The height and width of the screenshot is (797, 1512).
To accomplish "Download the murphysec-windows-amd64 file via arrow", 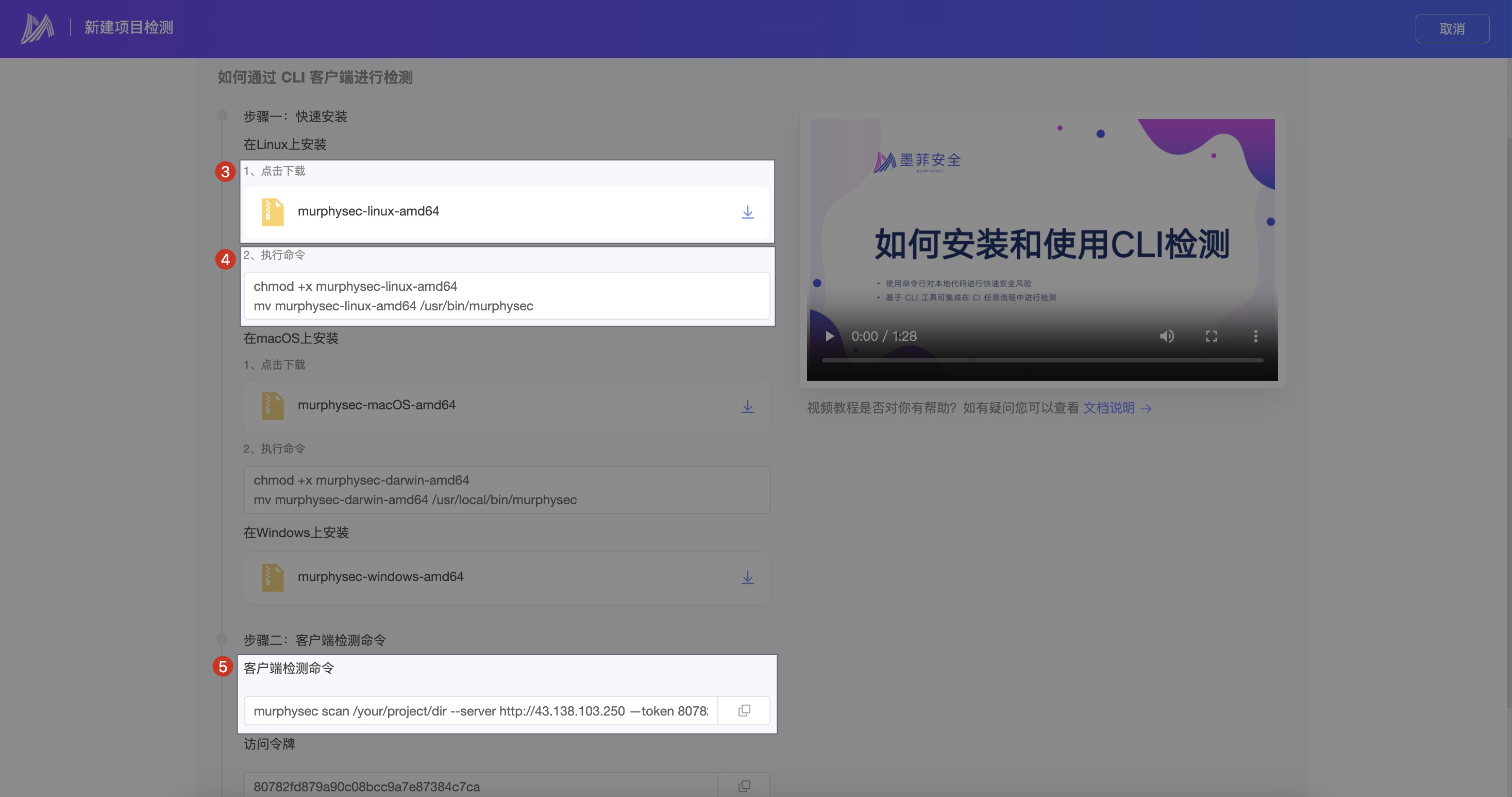I will pyautogui.click(x=747, y=578).
